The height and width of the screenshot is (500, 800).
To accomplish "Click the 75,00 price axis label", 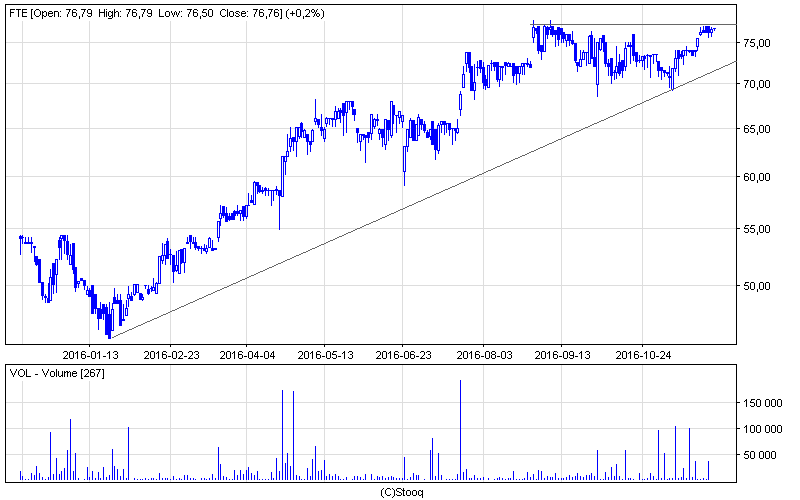I will 757,44.
